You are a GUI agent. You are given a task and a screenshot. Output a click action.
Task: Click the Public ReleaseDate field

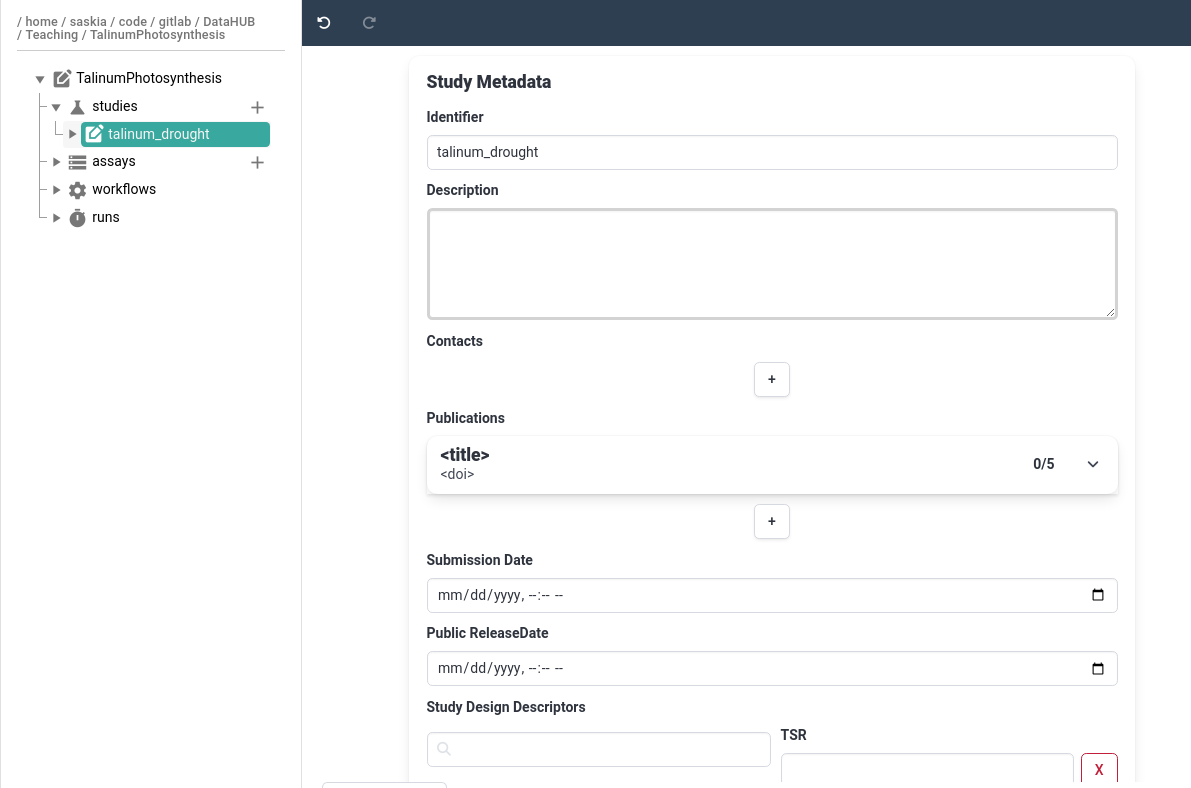[x=772, y=669]
